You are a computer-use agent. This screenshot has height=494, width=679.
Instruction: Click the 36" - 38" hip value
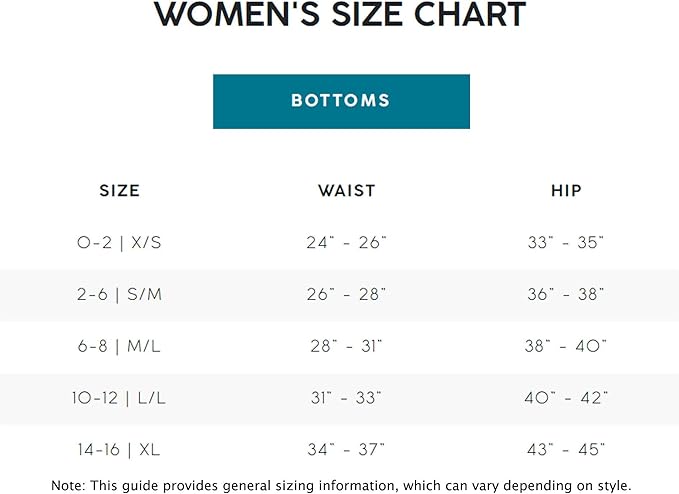point(566,294)
